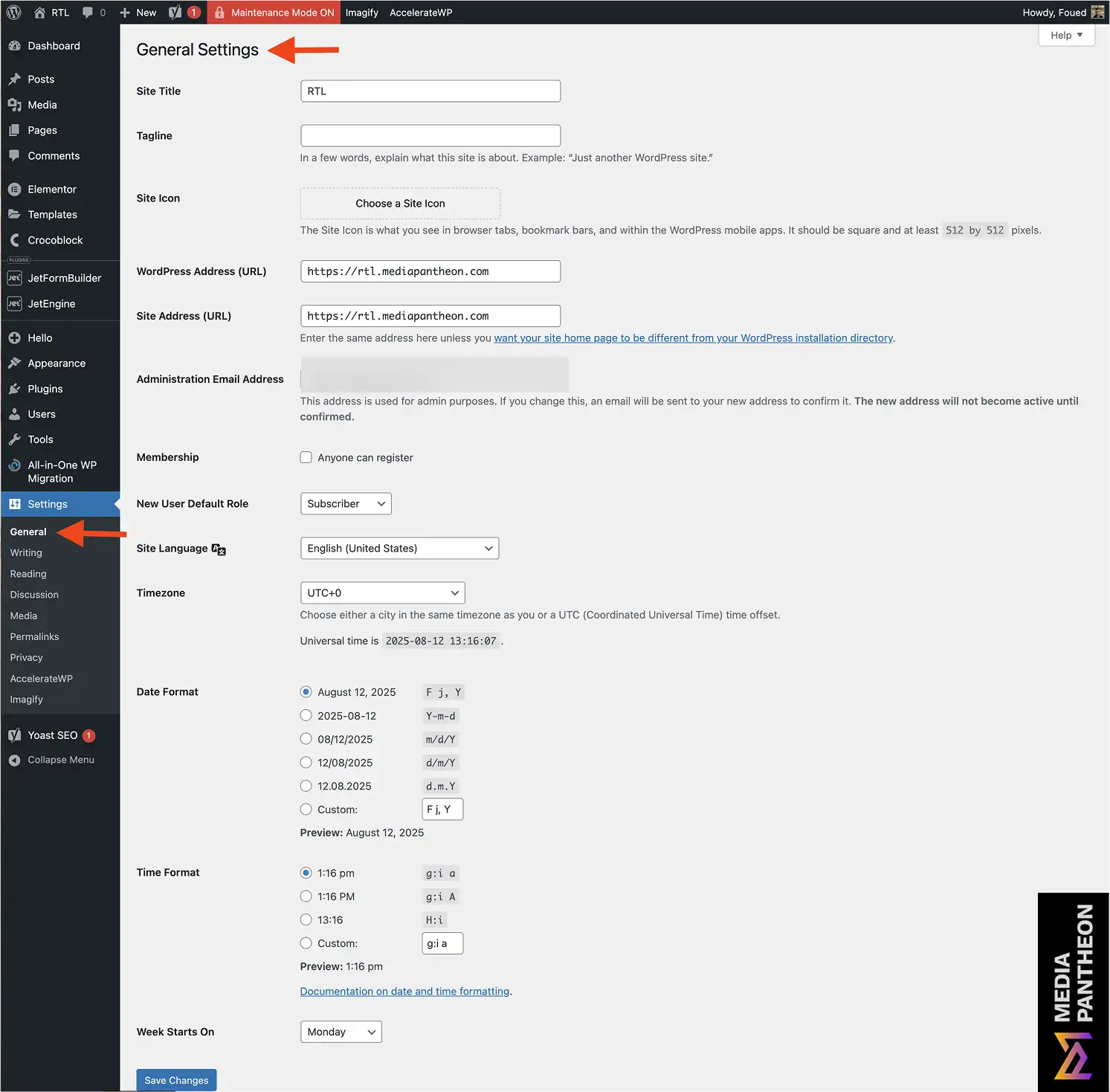This screenshot has height=1092, width=1110.
Task: Click the Hello plus-circle icon
Action: point(14,337)
